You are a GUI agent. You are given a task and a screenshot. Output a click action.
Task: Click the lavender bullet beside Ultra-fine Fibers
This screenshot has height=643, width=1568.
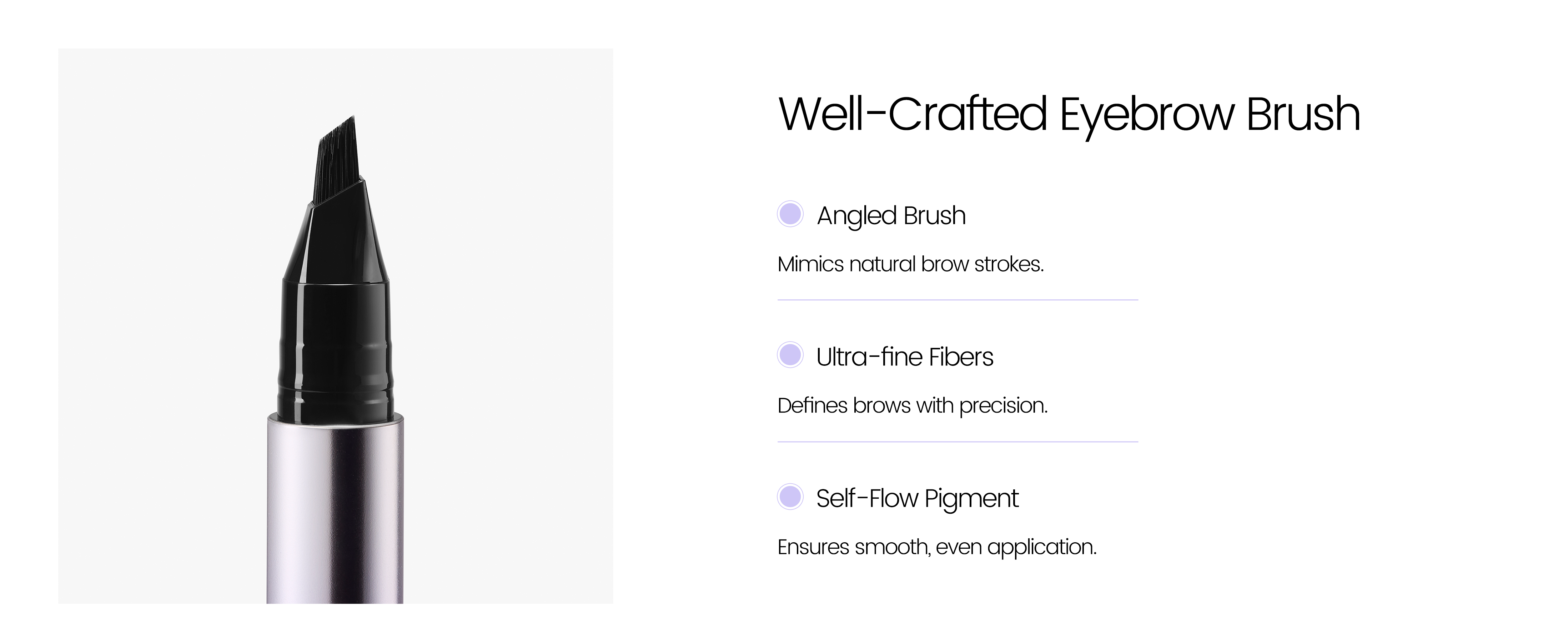pos(790,355)
